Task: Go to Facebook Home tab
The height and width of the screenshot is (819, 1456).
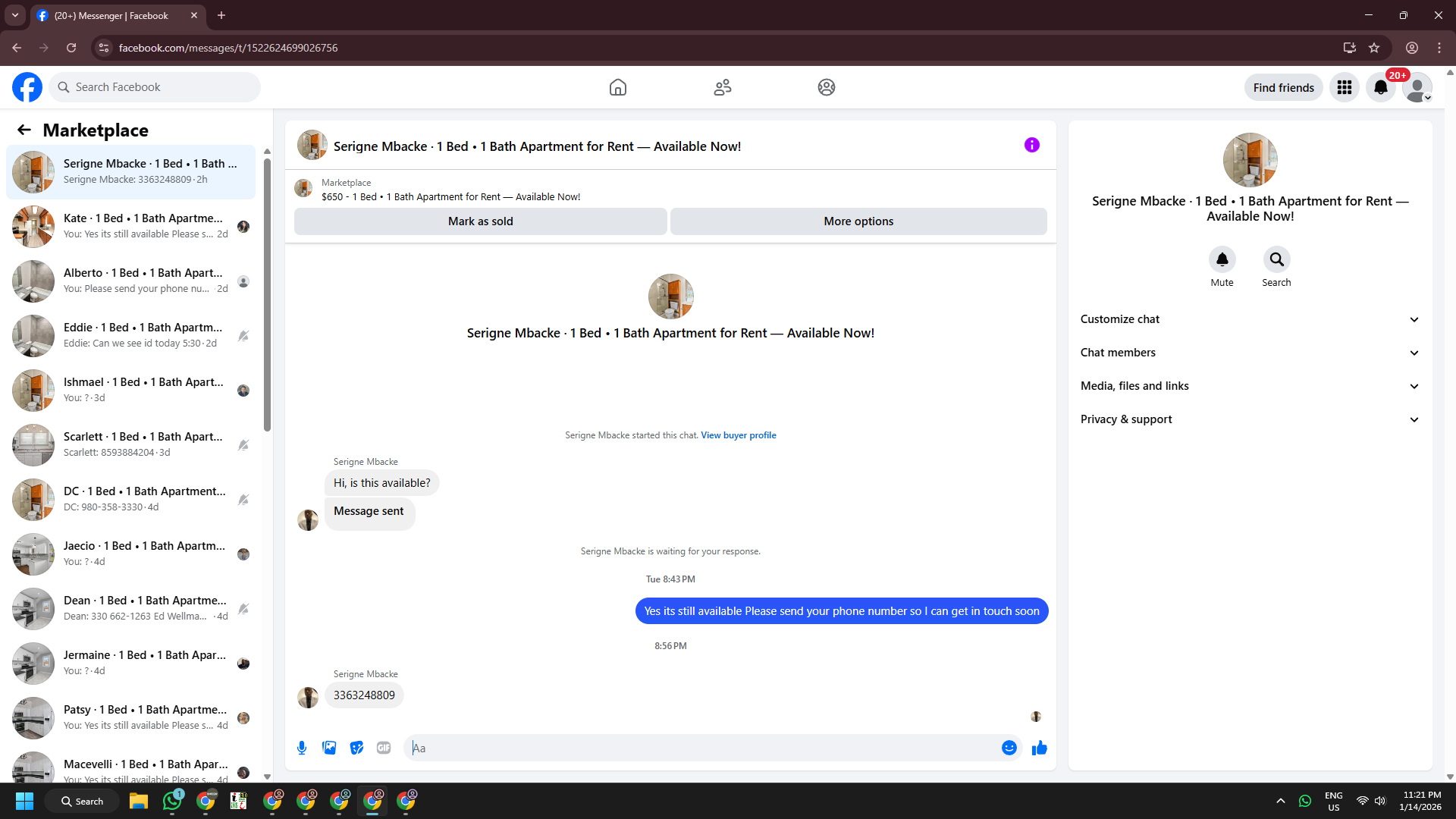Action: (618, 87)
